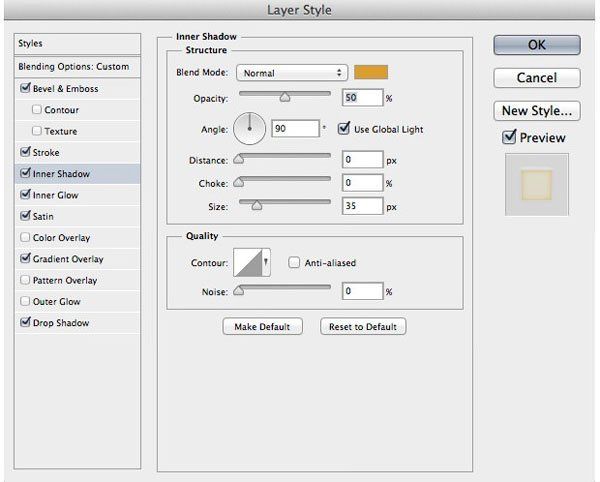Image resolution: width=600 pixels, height=482 pixels.
Task: Open the Blend Mode Normal dropdown
Action: pyautogui.click(x=292, y=73)
